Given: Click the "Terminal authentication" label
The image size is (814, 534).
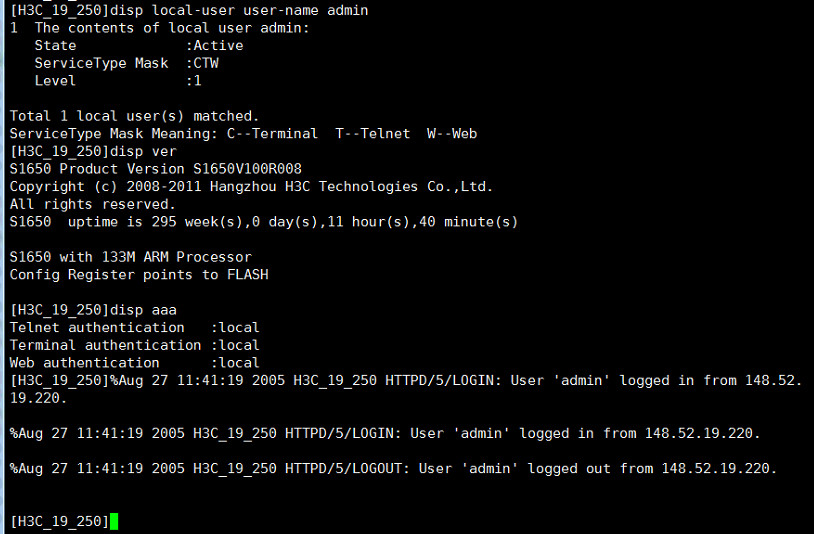Looking at the screenshot, I should pos(105,345).
